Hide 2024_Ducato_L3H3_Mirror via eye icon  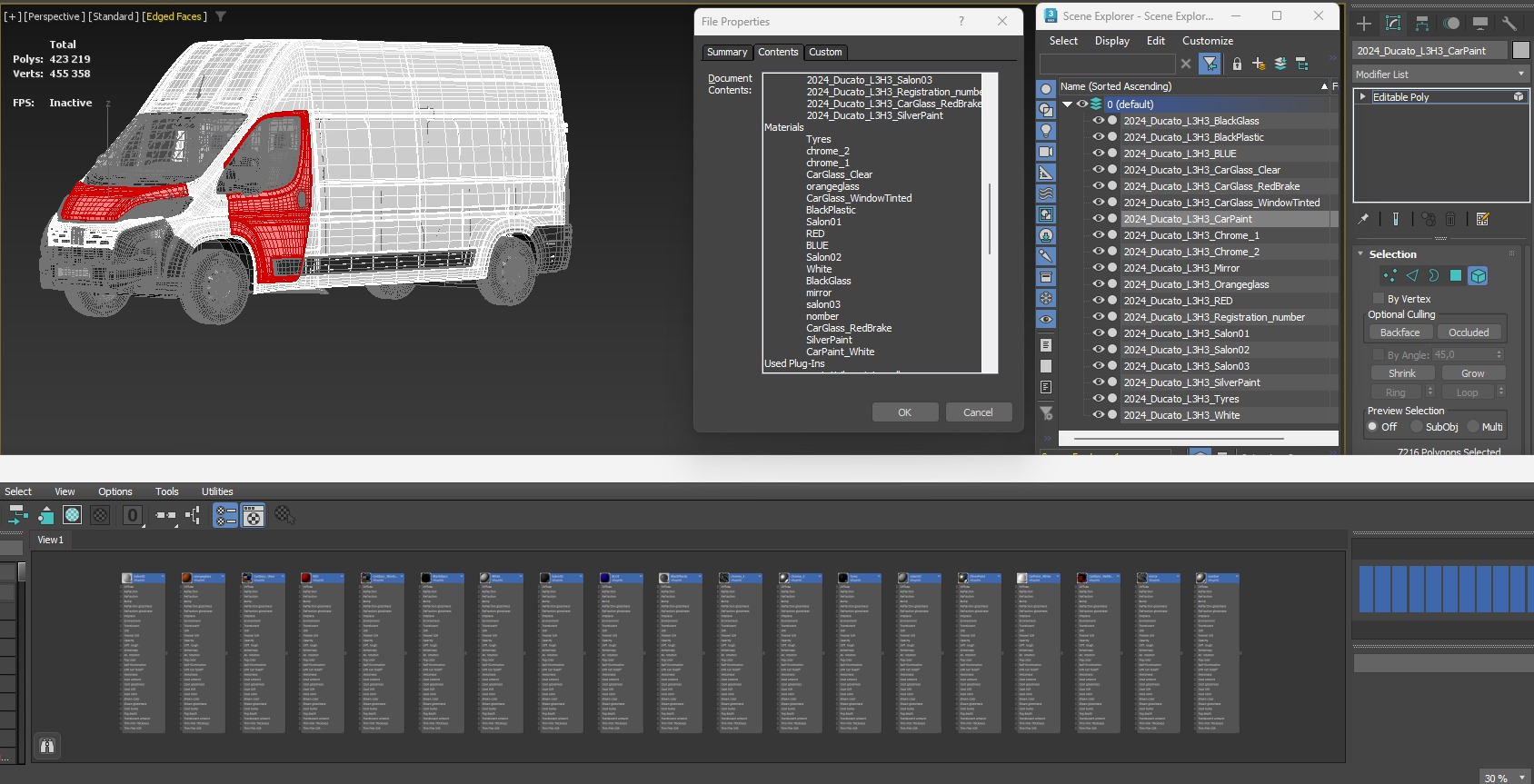coord(1098,268)
